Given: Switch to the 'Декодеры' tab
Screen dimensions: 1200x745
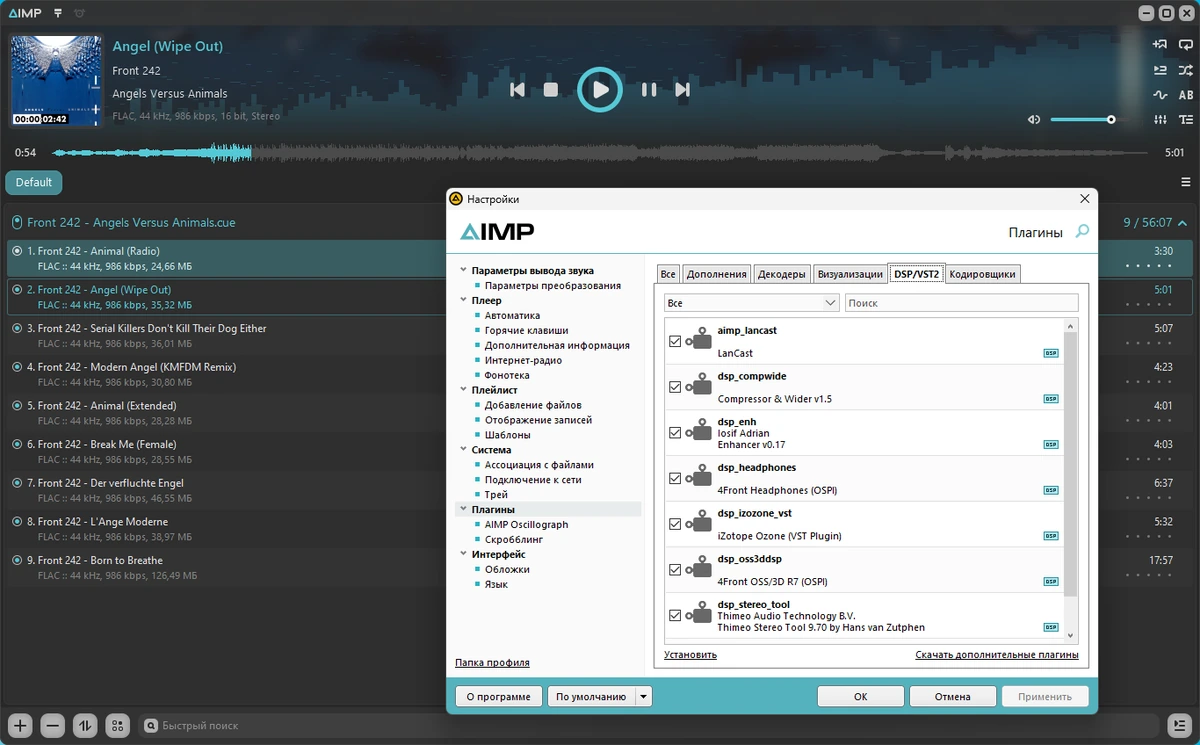Looking at the screenshot, I should [x=781, y=274].
